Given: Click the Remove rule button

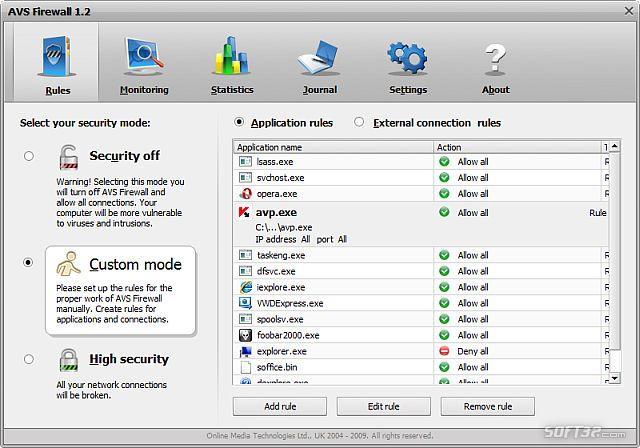Looking at the screenshot, I should click(x=487, y=406).
